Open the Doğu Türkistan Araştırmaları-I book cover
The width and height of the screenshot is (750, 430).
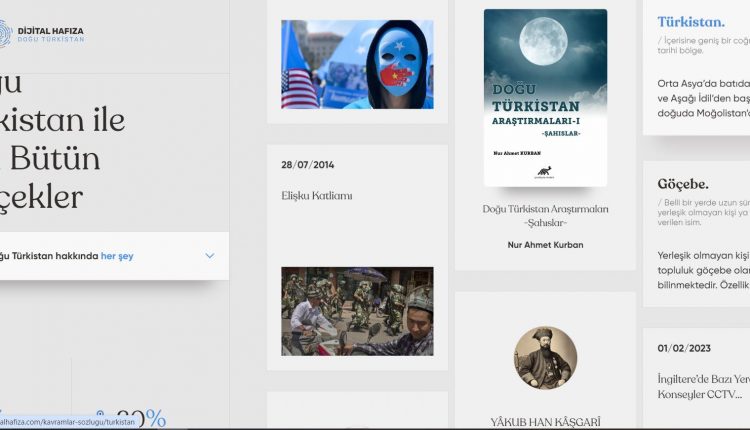click(x=545, y=98)
